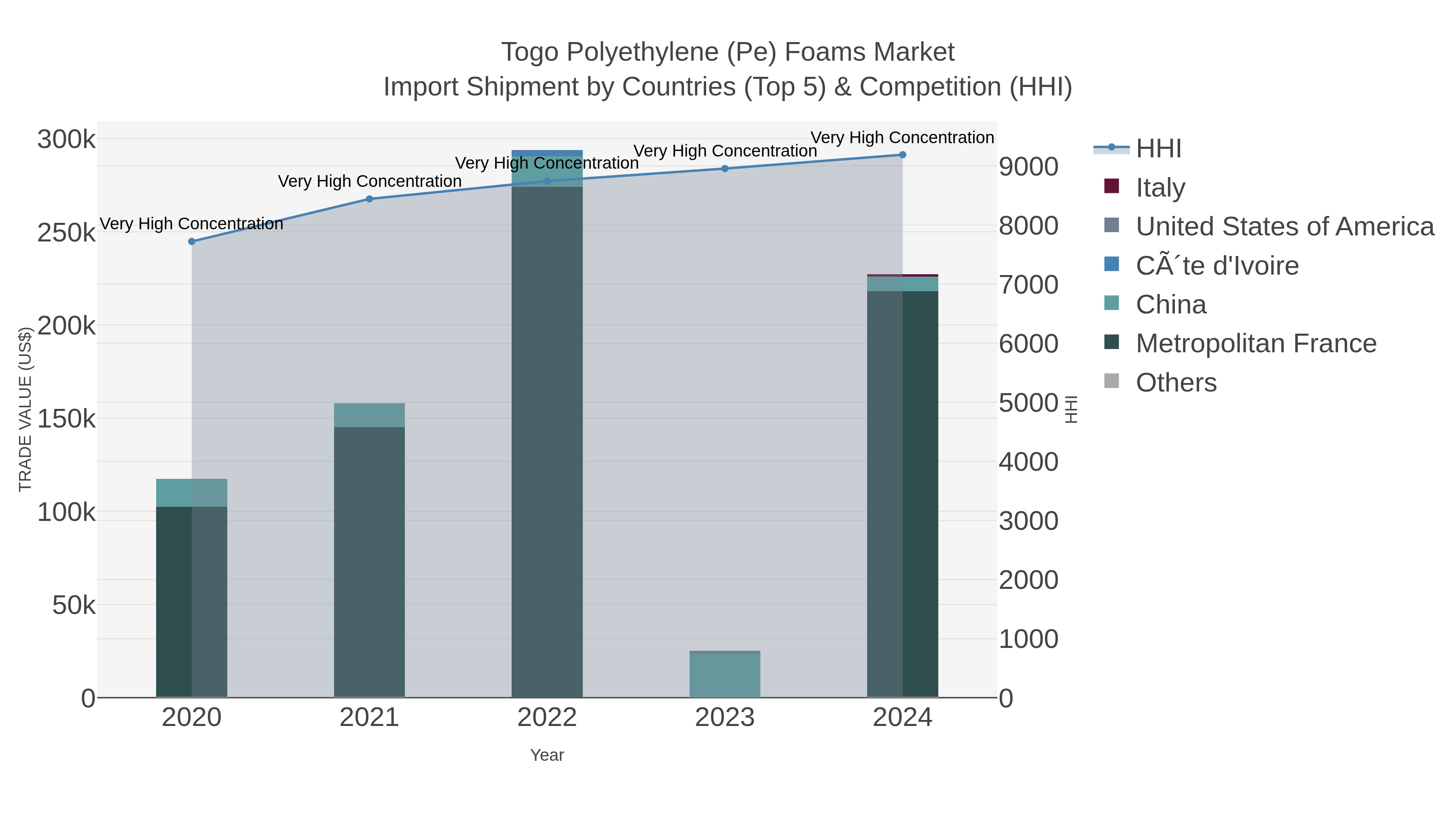
Task: Click the 2024 HHI data point
Action: (903, 155)
